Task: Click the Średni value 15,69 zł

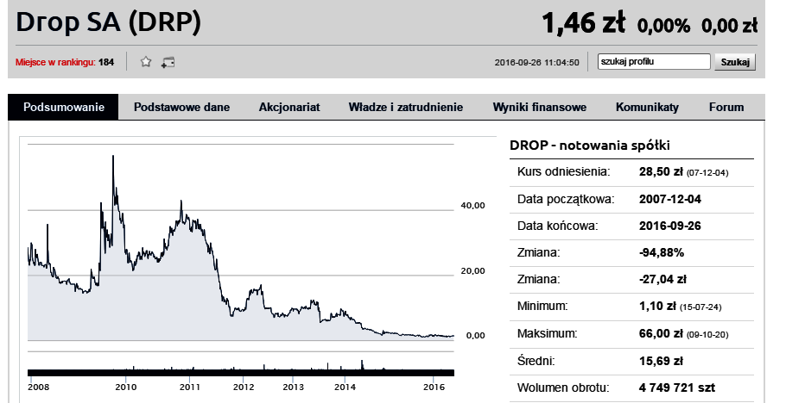Action: click(661, 361)
